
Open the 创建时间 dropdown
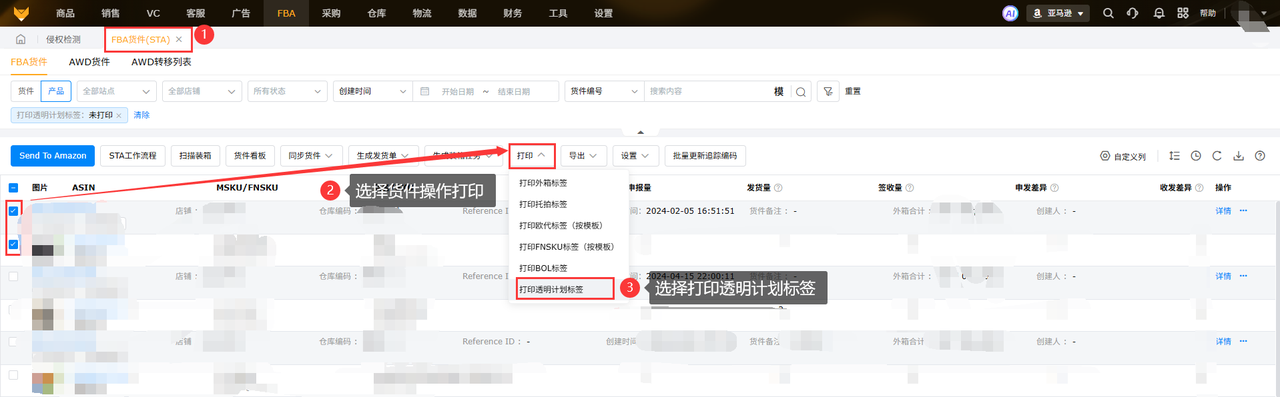point(372,91)
